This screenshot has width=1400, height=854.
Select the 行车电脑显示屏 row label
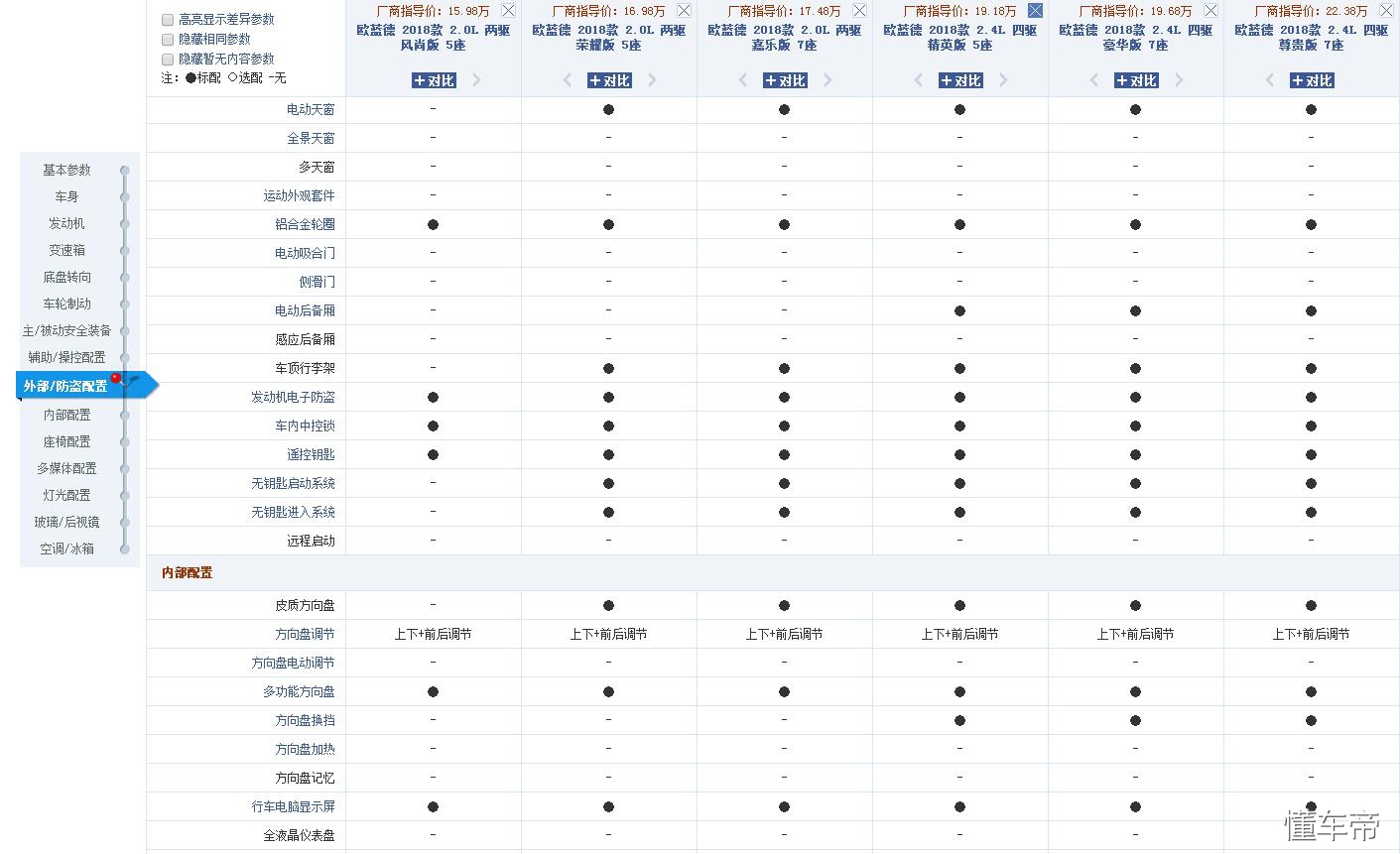tap(293, 806)
